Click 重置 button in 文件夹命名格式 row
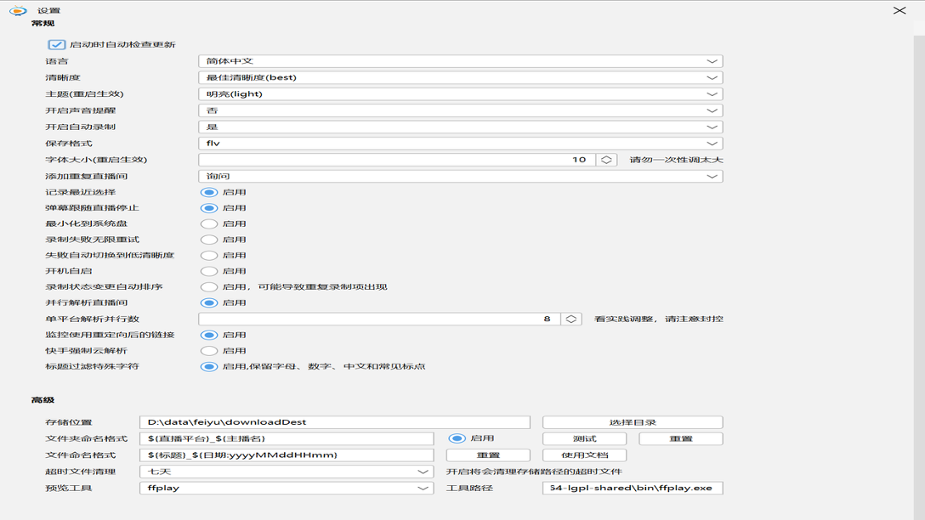This screenshot has width=925, height=520. click(x=681, y=439)
